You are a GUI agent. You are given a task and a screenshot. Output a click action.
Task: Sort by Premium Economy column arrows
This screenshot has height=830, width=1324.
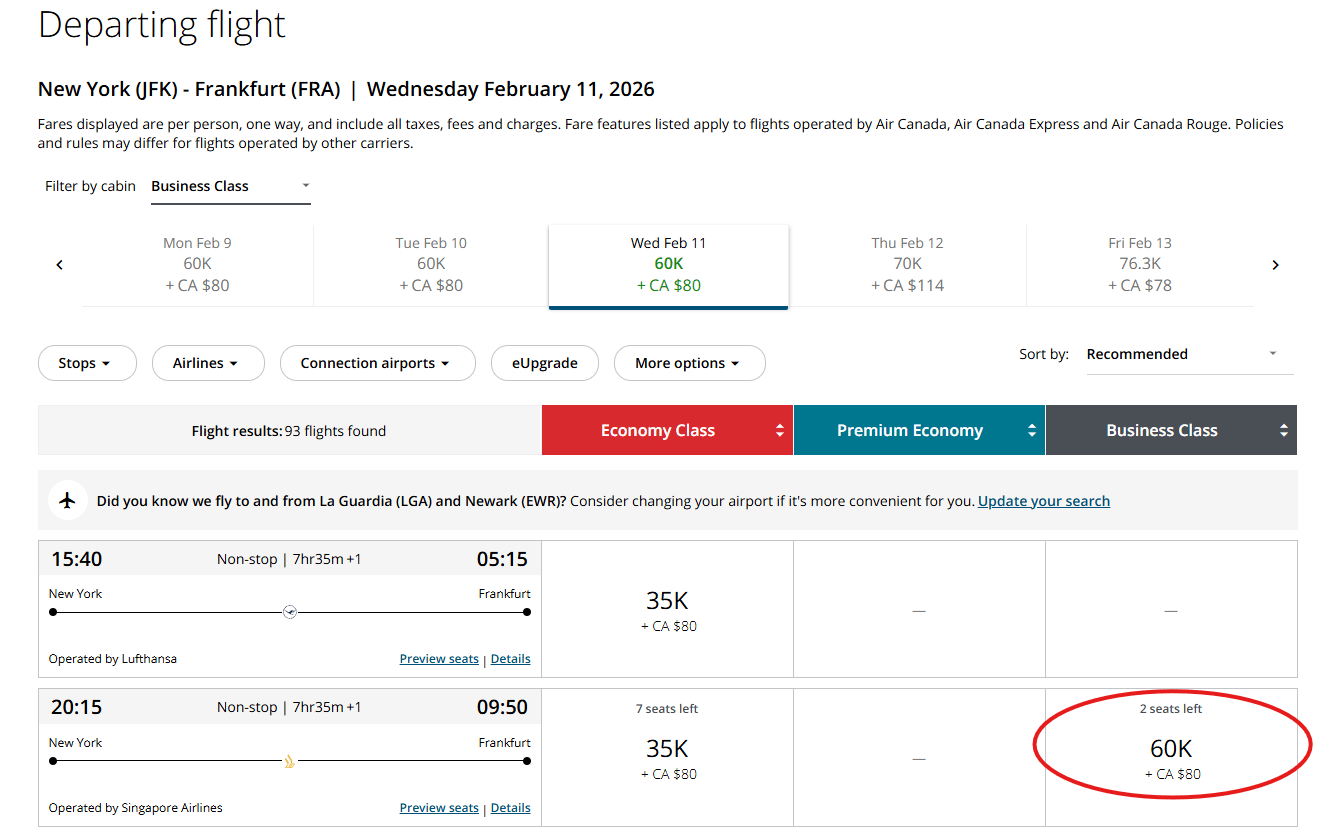click(1032, 431)
